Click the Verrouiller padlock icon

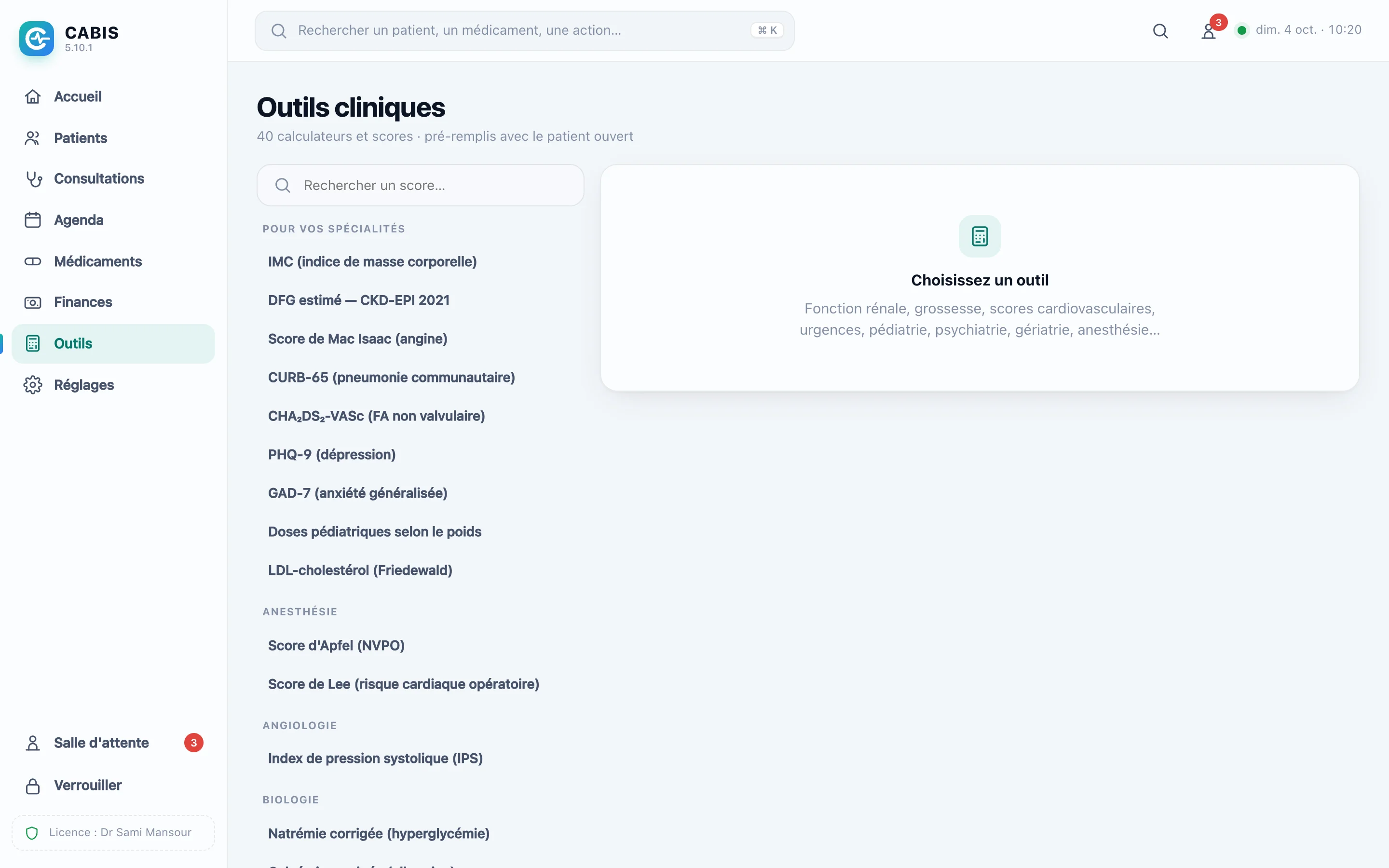tap(33, 786)
